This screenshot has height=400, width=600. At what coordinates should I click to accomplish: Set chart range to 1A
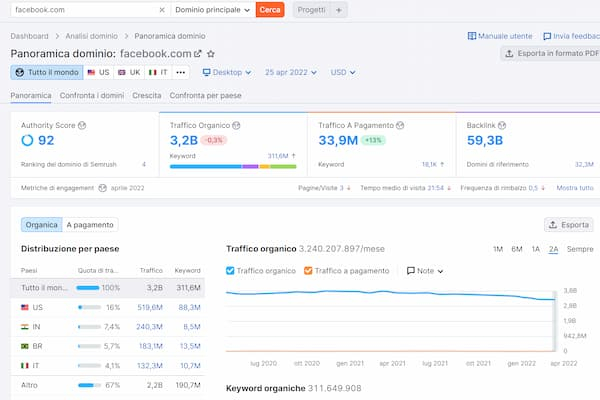tap(536, 249)
